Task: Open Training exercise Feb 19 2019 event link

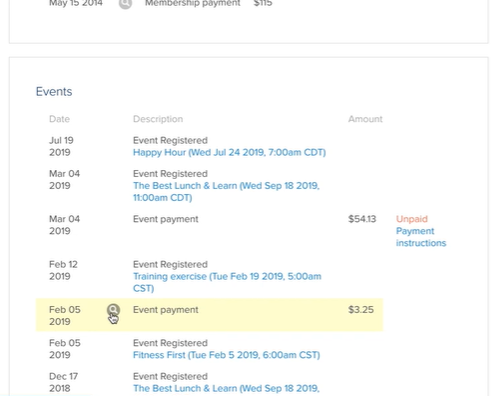Action: (x=227, y=282)
